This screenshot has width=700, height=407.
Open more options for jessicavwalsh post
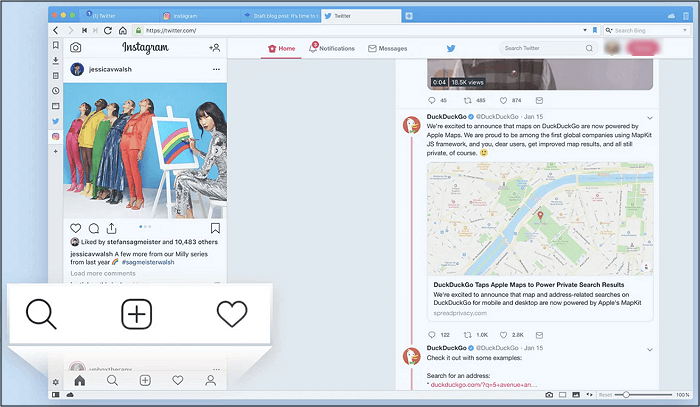tap(216, 69)
